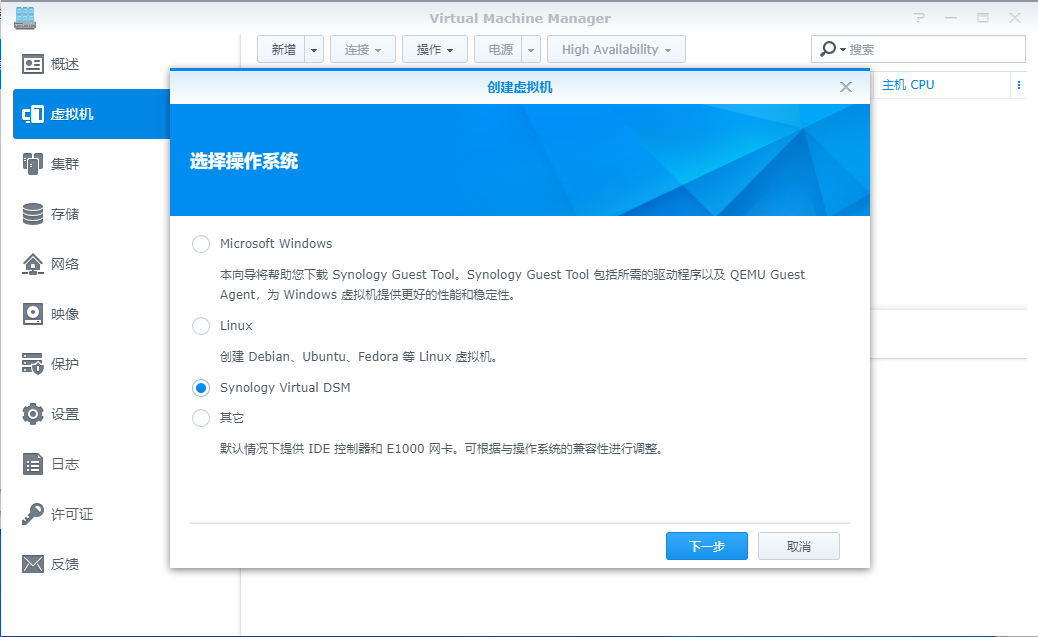Screen dimensions: 1038x637
Task: Click the 概述 overview sidebar icon
Action: [x=33, y=64]
